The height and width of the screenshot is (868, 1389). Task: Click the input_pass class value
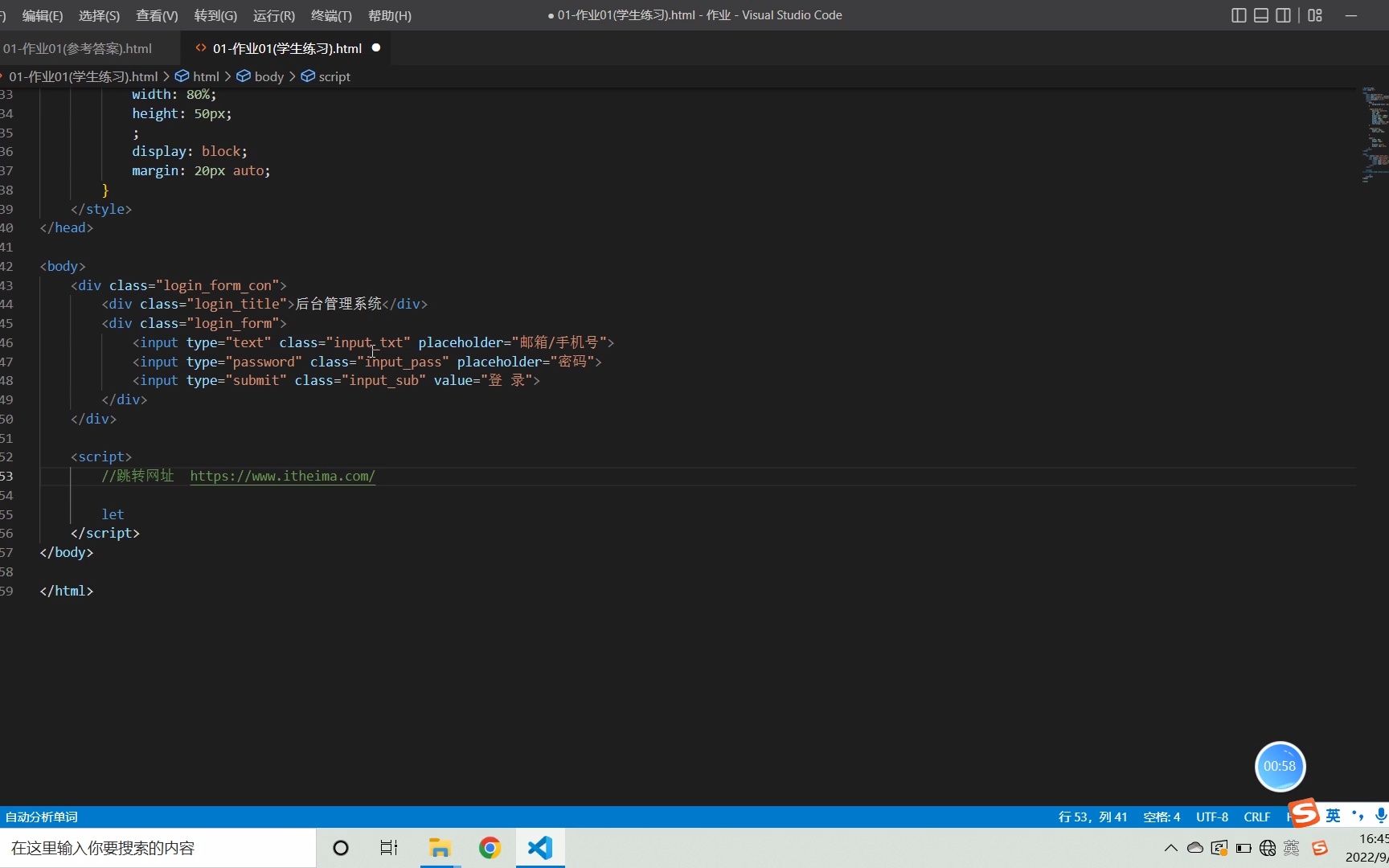coord(403,362)
